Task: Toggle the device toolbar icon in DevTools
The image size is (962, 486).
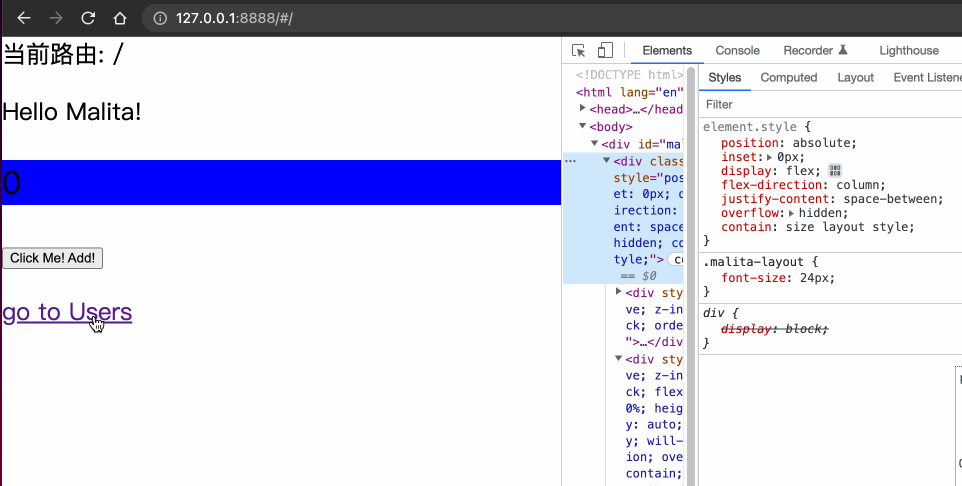Action: [605, 50]
